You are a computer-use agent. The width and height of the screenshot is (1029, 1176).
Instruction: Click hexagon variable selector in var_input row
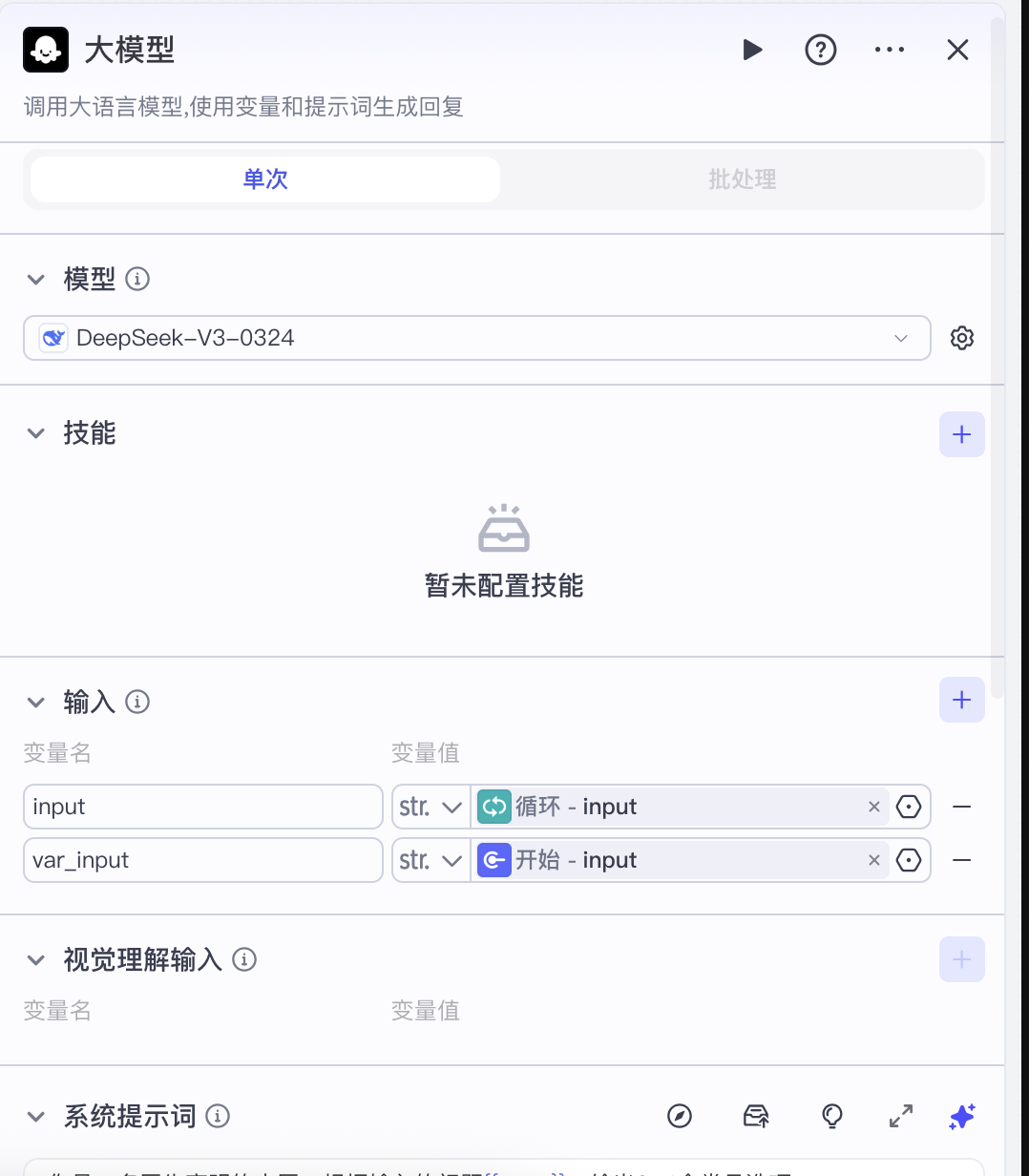click(x=909, y=860)
